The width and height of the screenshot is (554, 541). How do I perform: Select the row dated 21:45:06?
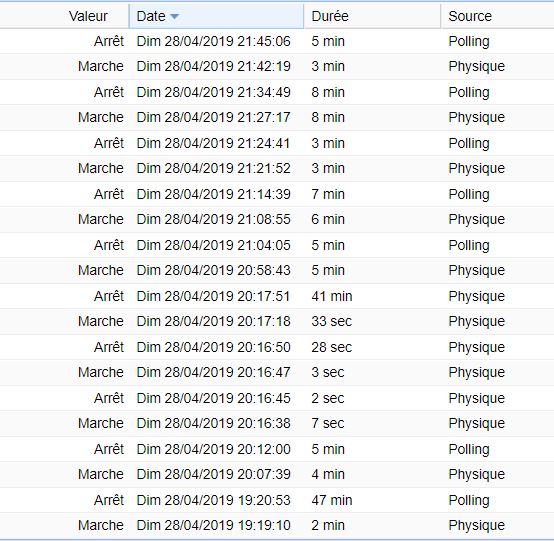tap(277, 41)
